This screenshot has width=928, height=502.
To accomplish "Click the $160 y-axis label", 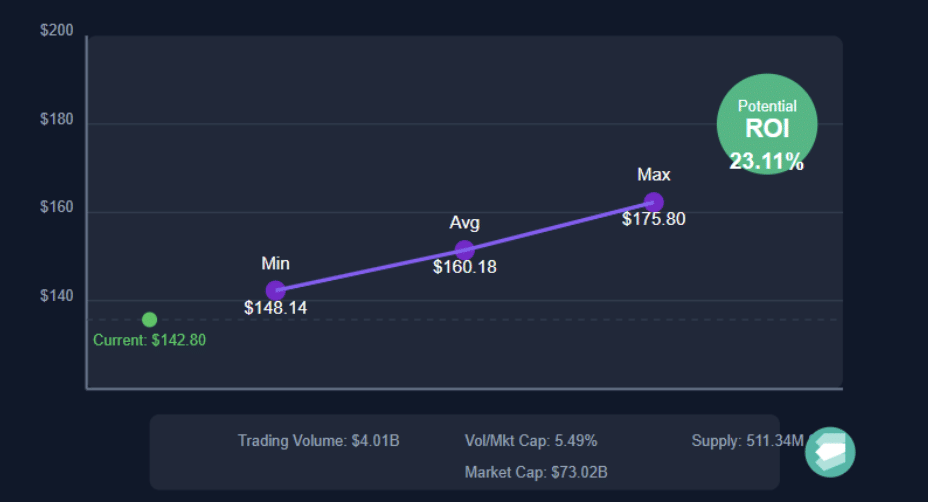I will pyautogui.click(x=56, y=211).
